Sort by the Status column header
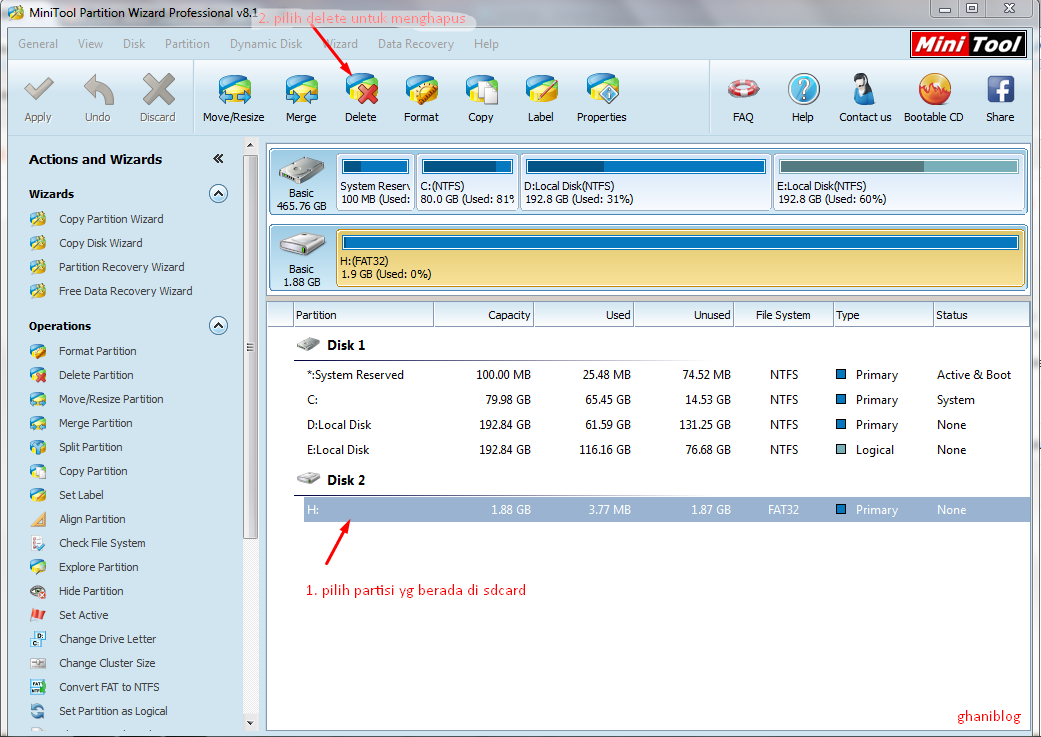1041x737 pixels. (981, 315)
